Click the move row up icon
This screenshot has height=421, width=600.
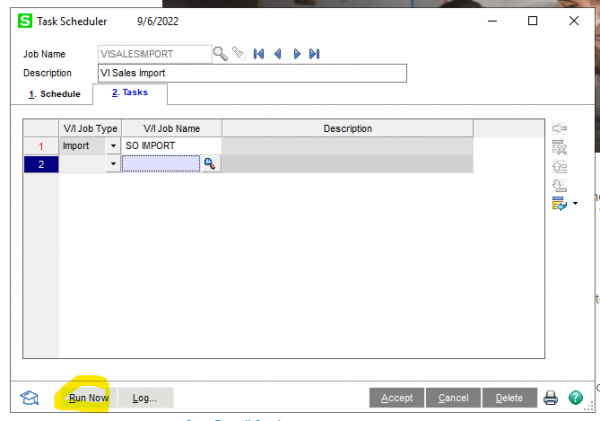559,166
